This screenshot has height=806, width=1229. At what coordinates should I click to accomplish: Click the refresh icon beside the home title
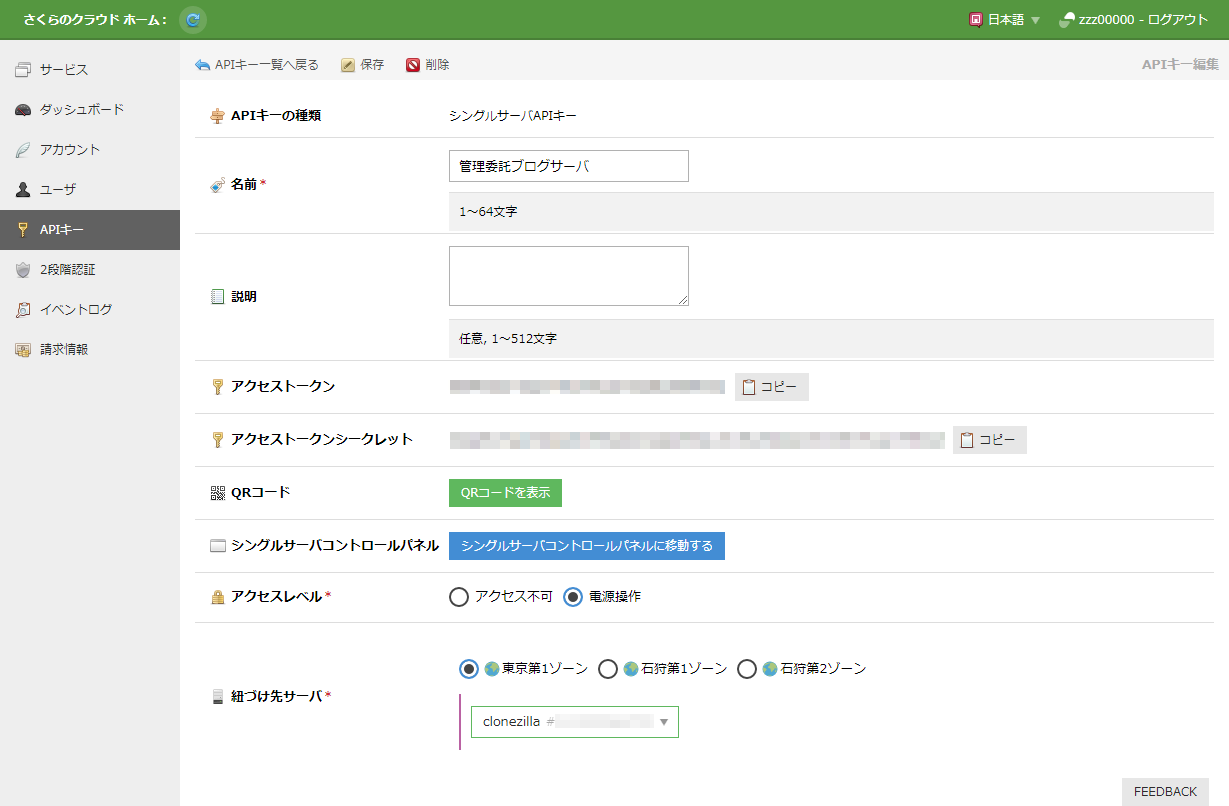pos(193,19)
